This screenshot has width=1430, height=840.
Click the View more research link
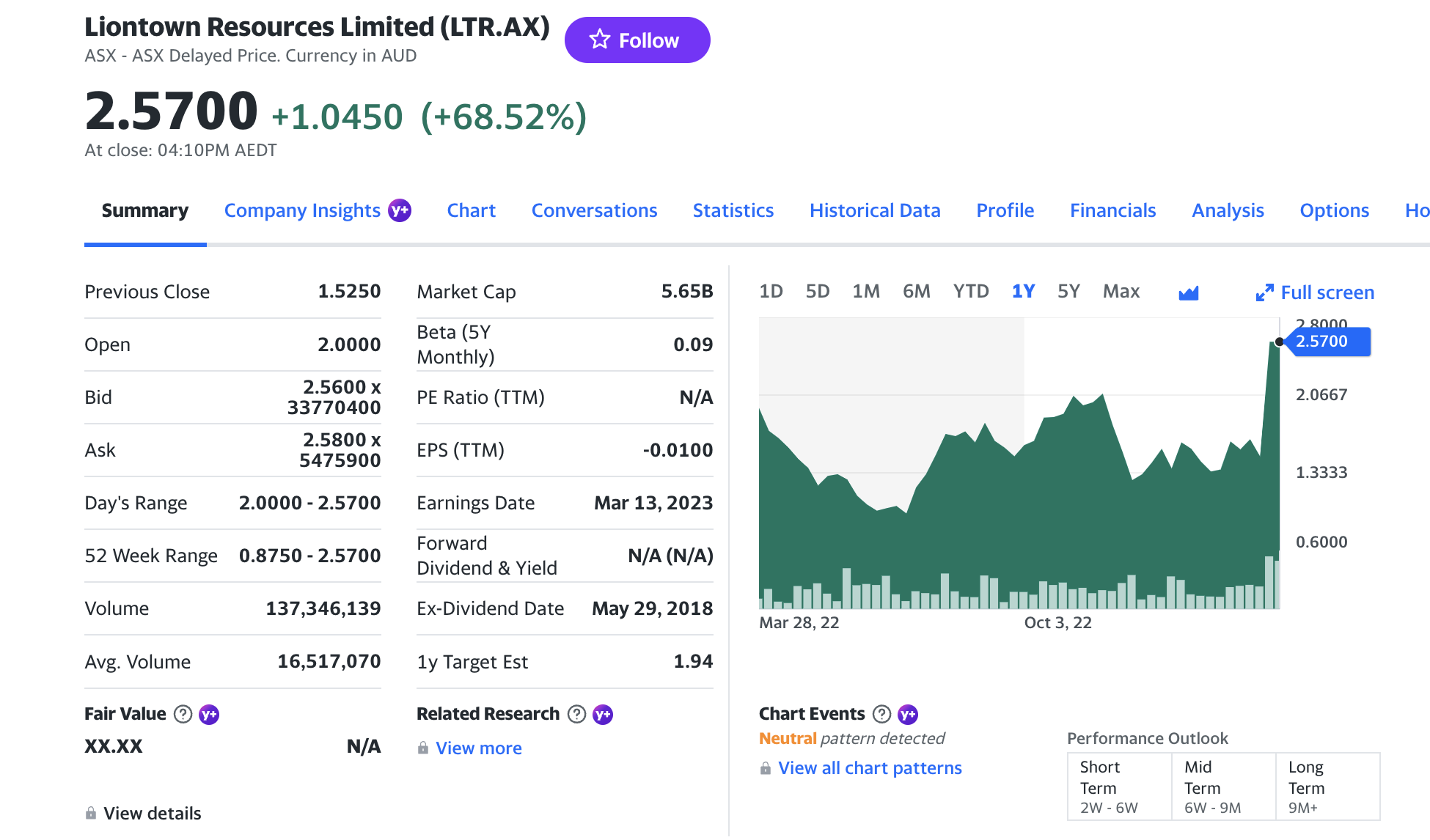[x=479, y=748]
